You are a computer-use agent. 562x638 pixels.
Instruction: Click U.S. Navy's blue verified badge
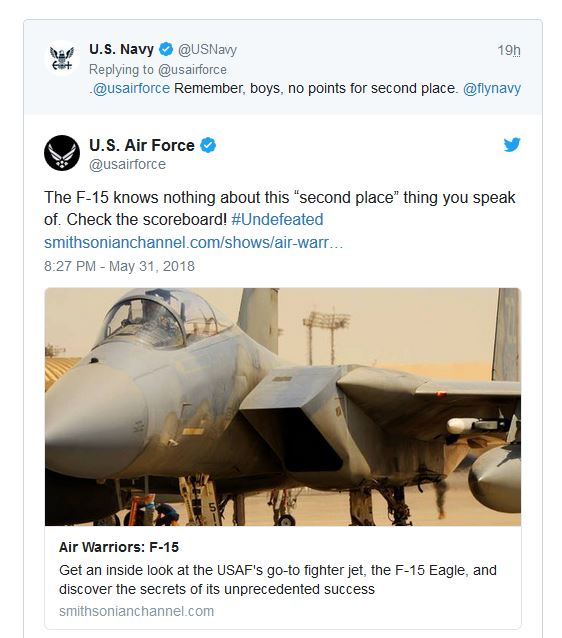tap(166, 49)
